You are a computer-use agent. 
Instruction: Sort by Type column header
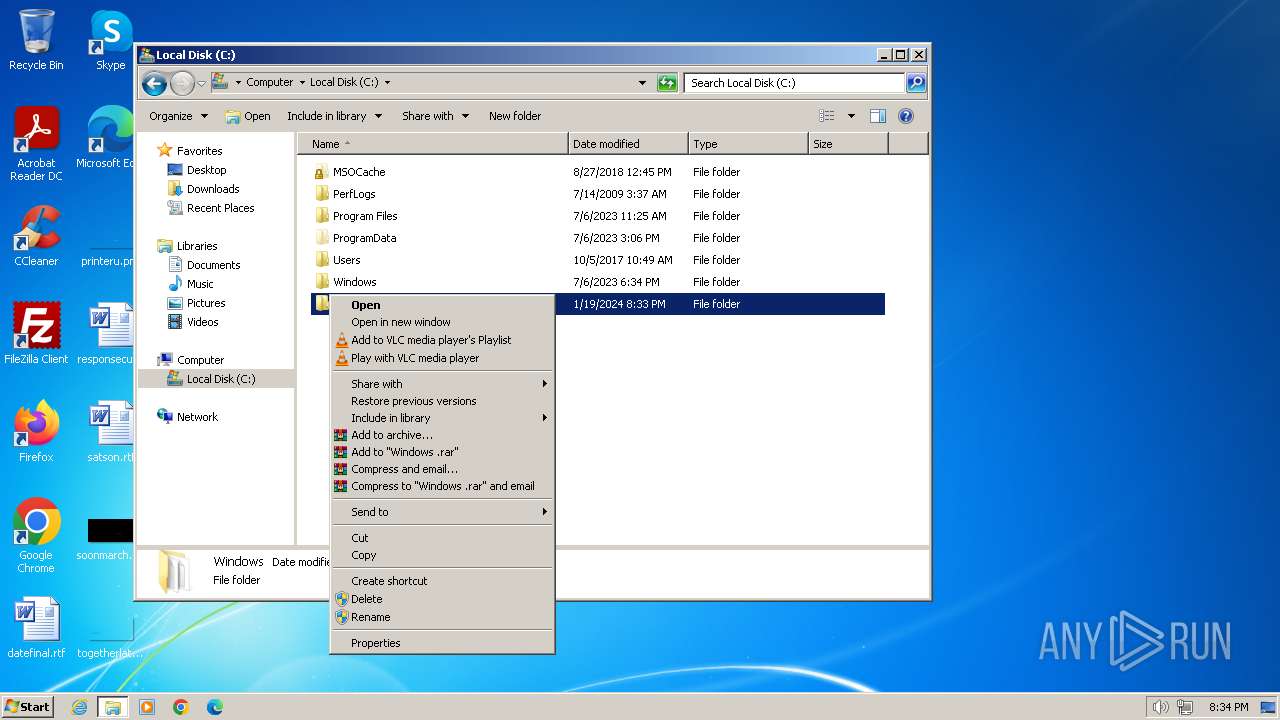click(x=748, y=144)
